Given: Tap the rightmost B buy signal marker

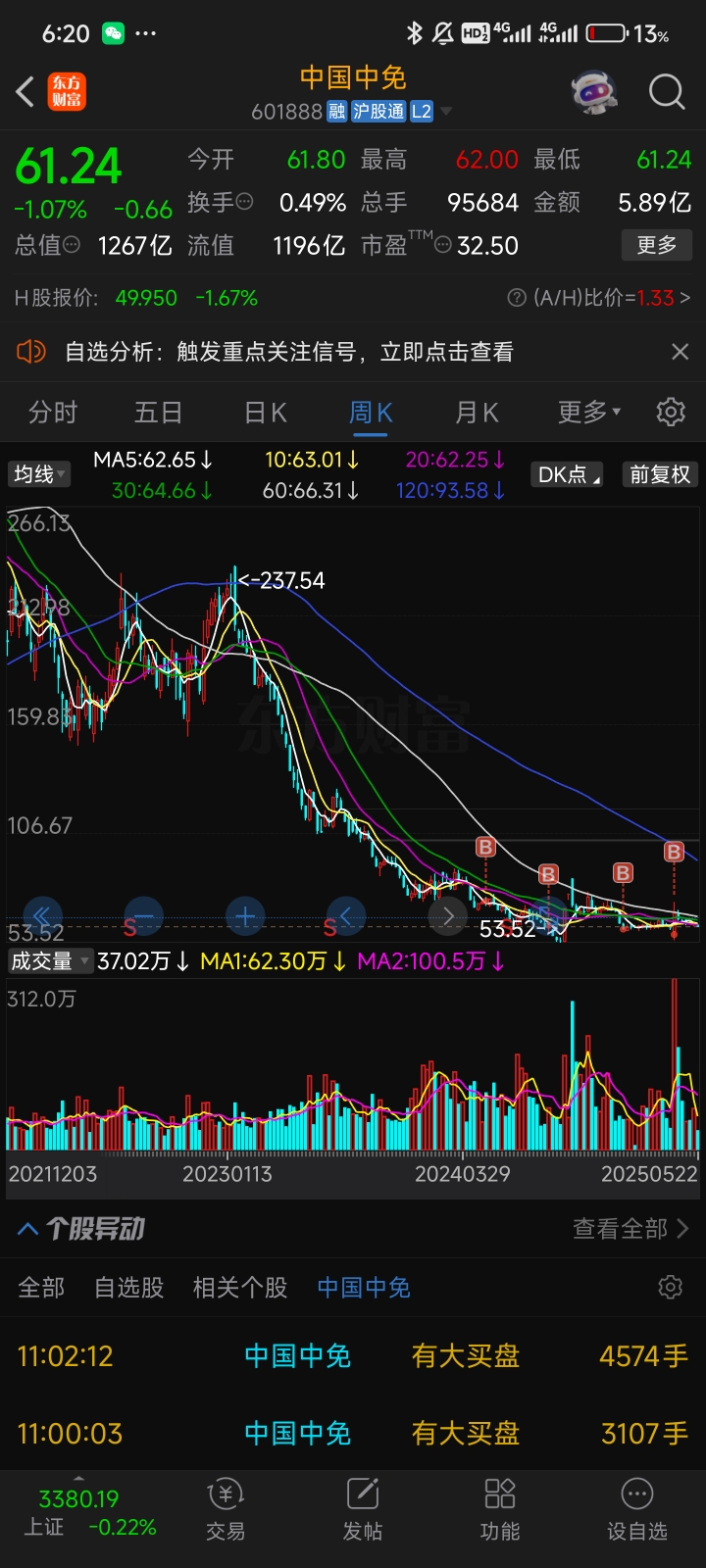Looking at the screenshot, I should 674,852.
